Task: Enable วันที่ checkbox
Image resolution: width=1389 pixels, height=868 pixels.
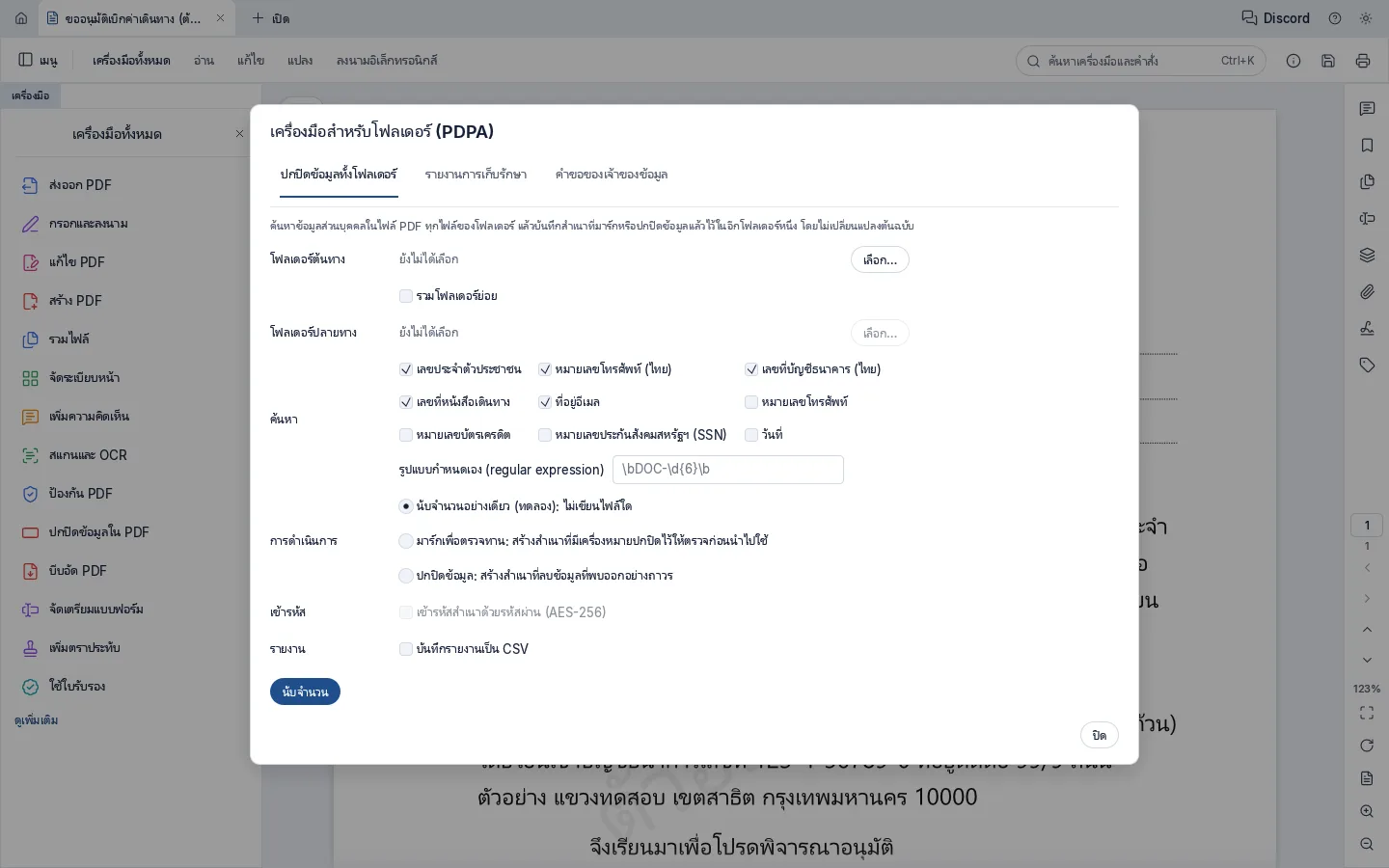Action: (x=751, y=435)
